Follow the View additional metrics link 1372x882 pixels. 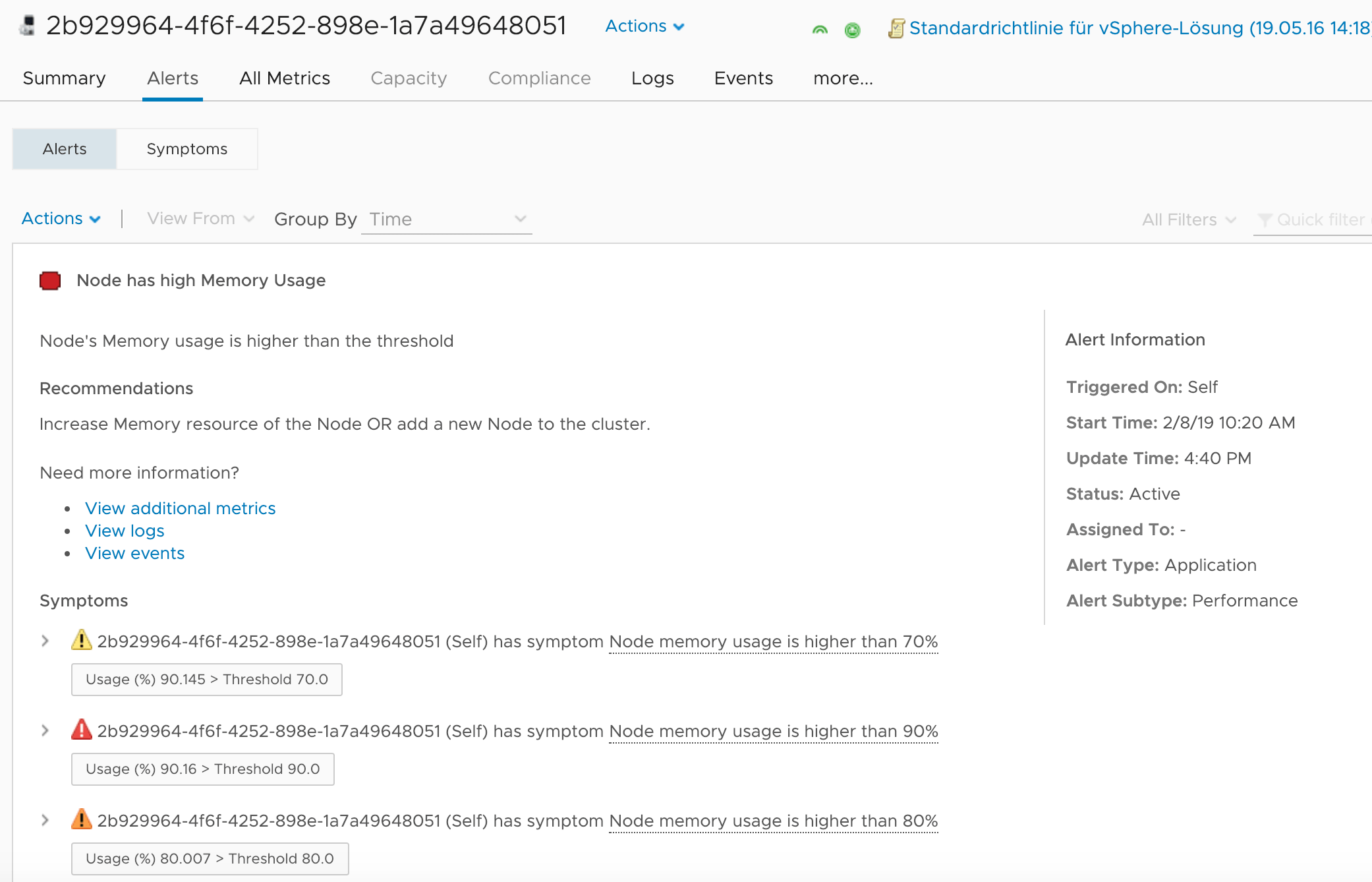180,508
